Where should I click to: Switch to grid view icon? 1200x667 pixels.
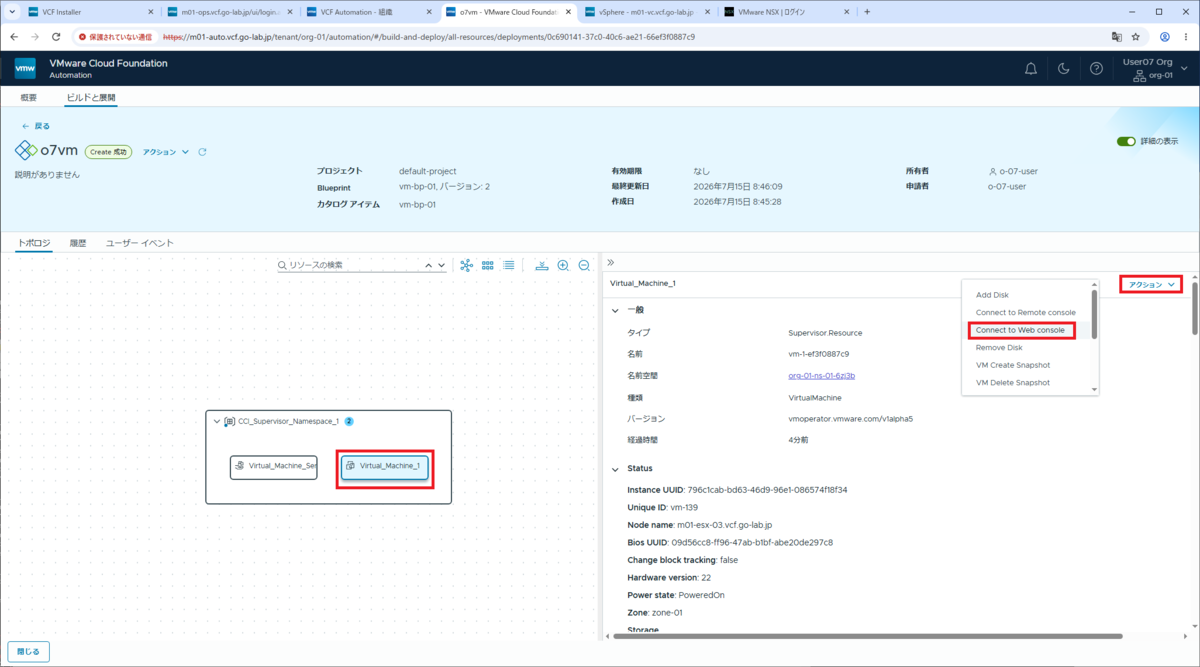[488, 265]
